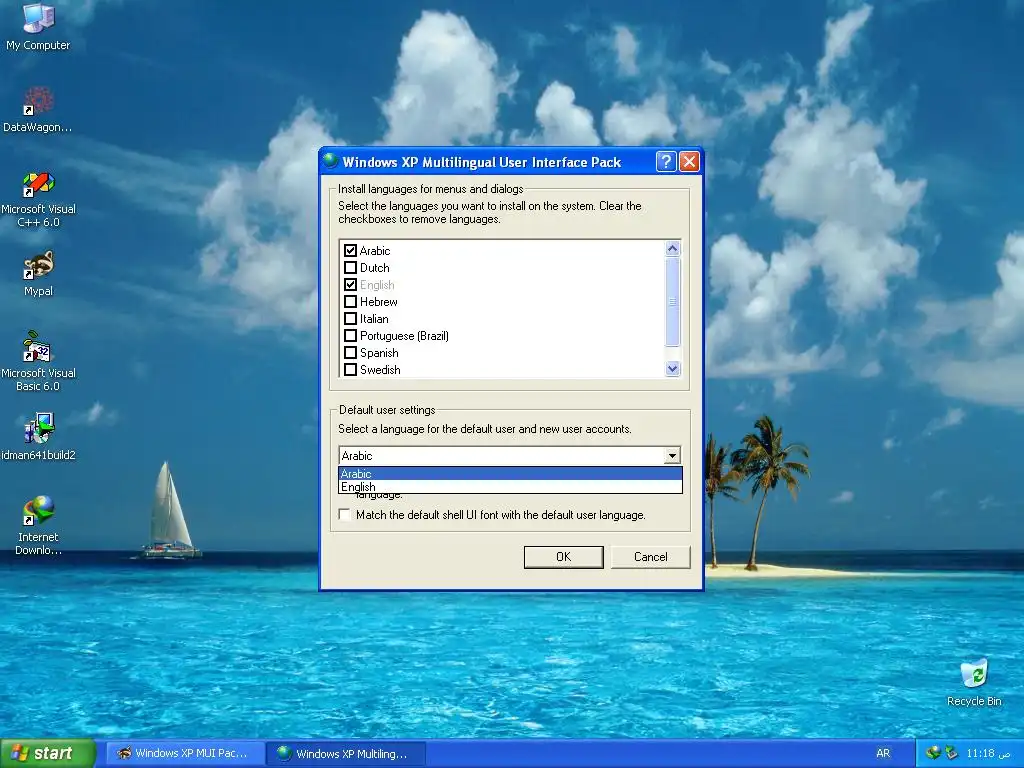The height and width of the screenshot is (768, 1024).
Task: Click the AR language bar indicator
Action: point(883,753)
